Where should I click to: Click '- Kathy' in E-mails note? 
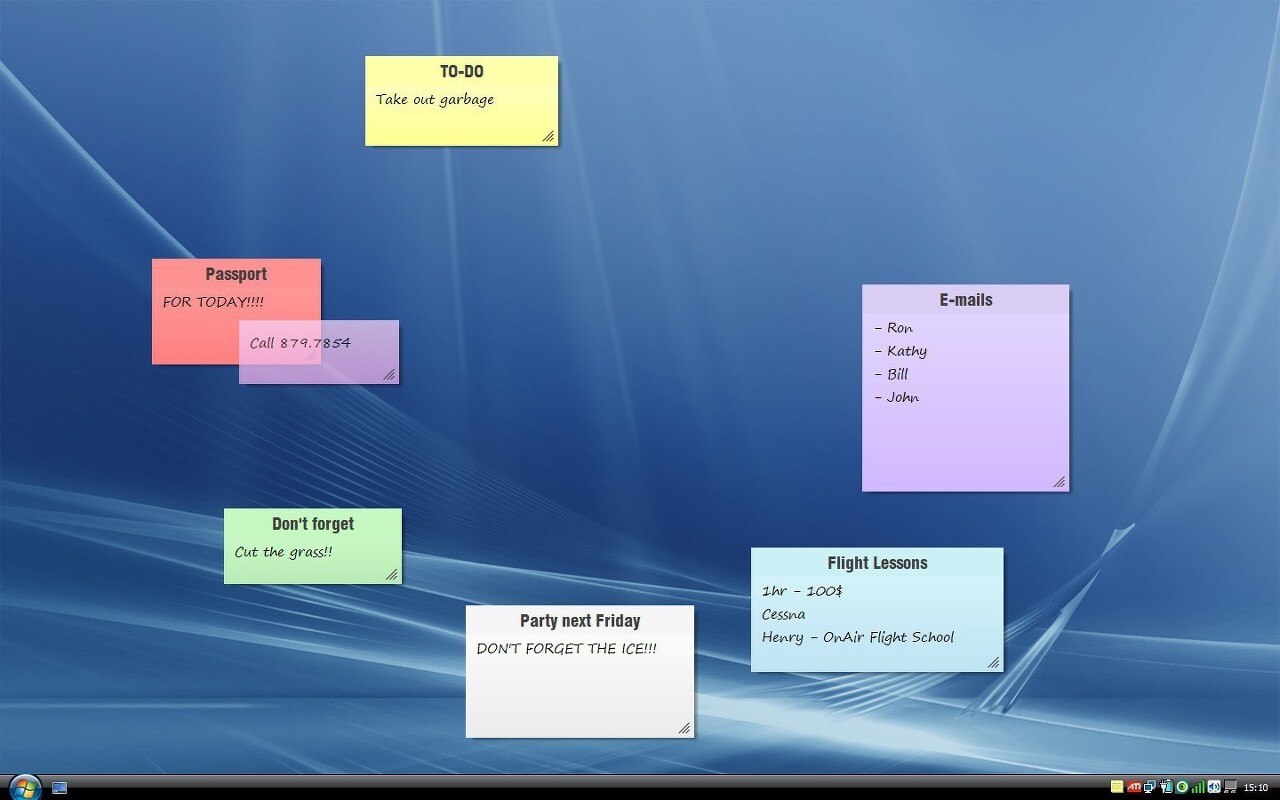900,351
